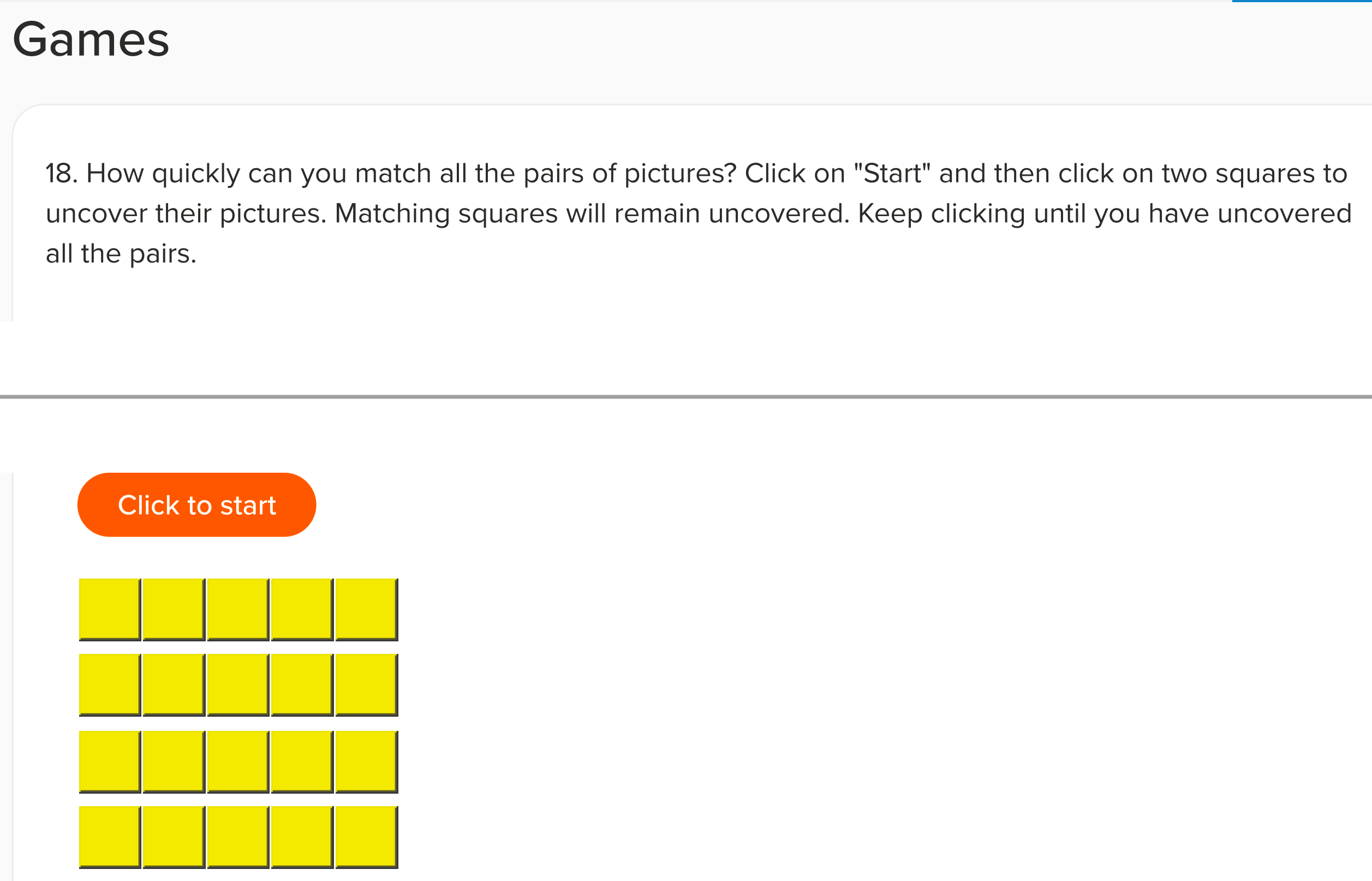The height and width of the screenshot is (881, 1372).
Task: Select the middle square of the second row
Action: [237, 685]
